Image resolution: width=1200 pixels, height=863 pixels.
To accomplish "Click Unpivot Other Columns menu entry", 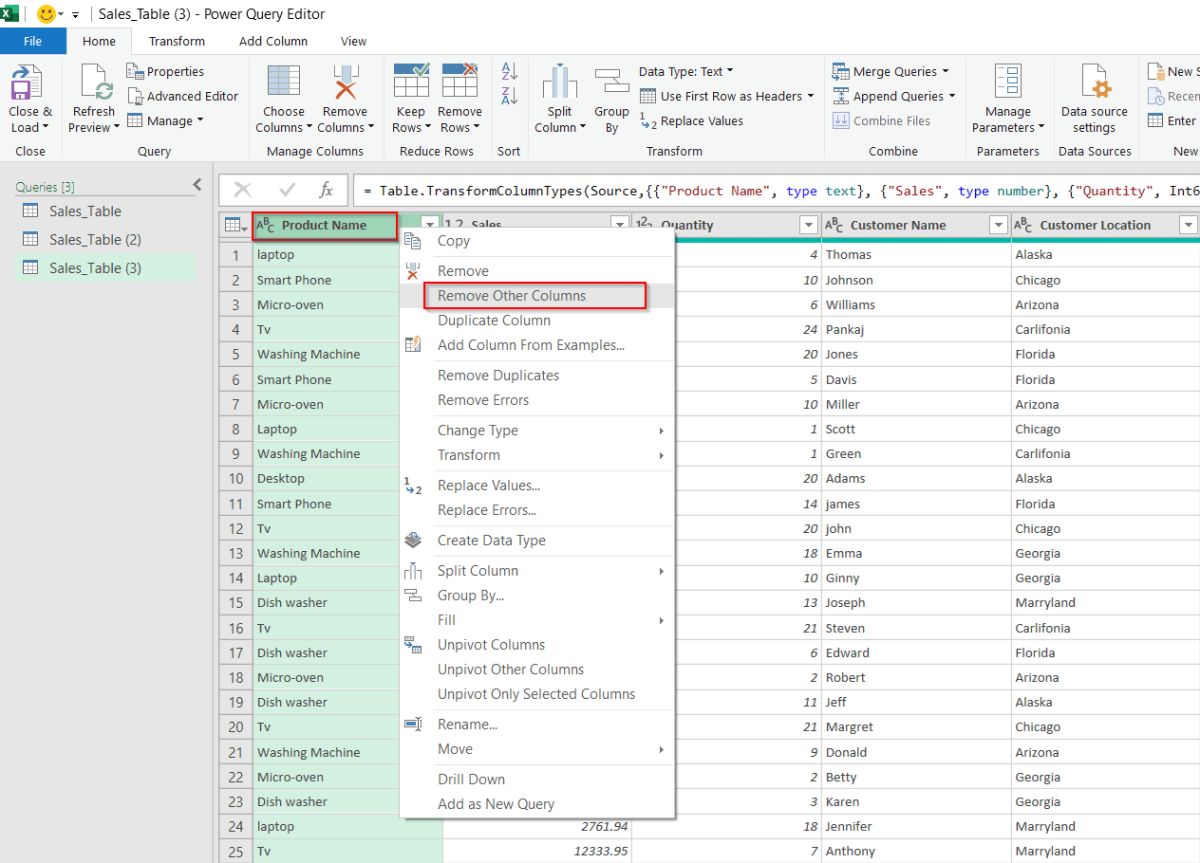I will [x=509, y=669].
